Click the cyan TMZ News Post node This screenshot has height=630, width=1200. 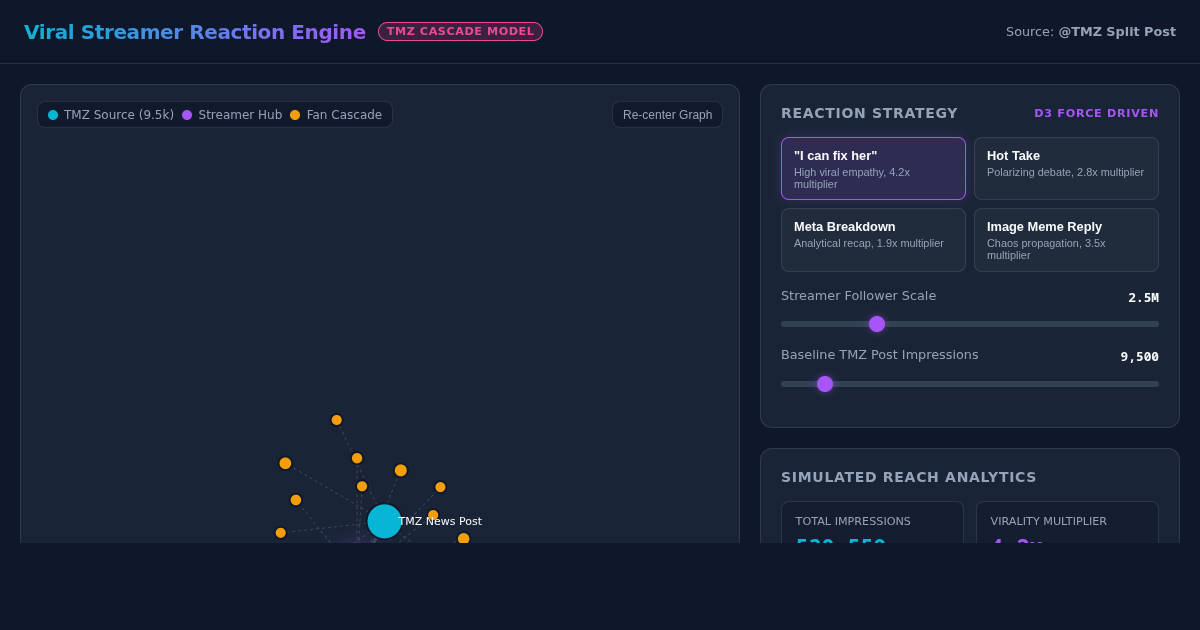(x=384, y=521)
